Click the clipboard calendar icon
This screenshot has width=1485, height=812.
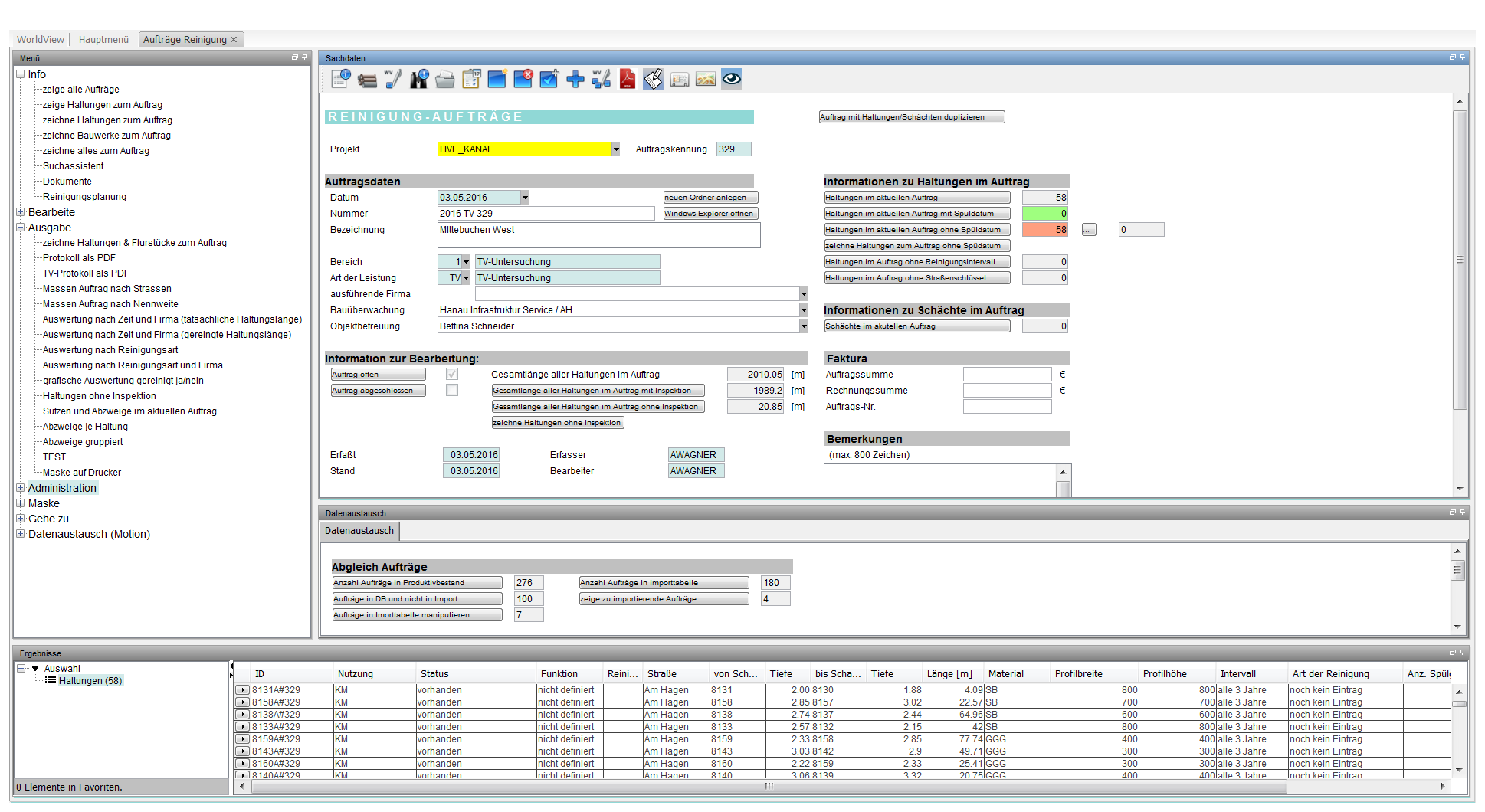click(471, 79)
